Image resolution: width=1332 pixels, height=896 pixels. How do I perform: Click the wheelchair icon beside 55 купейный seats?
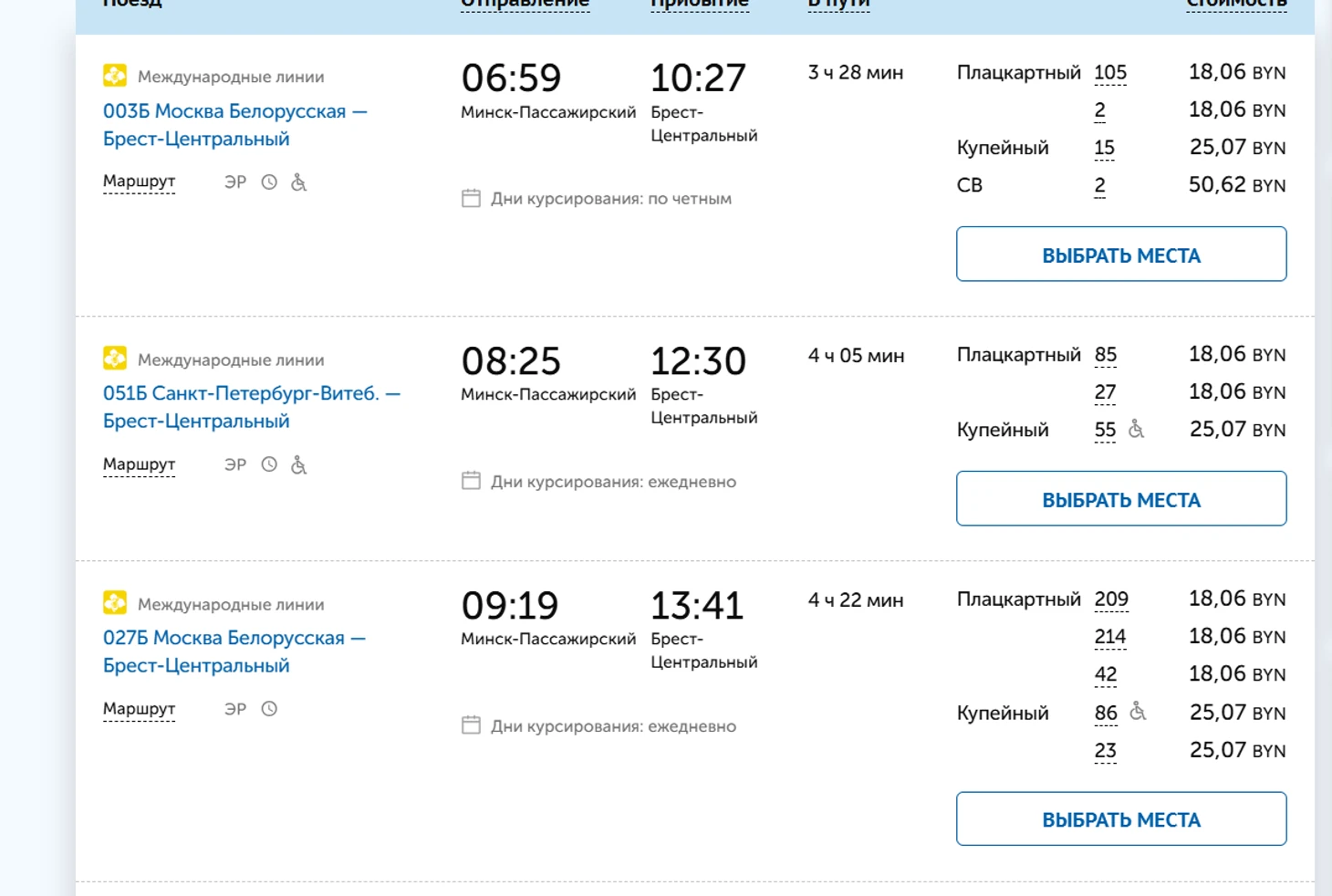pyautogui.click(x=1136, y=429)
